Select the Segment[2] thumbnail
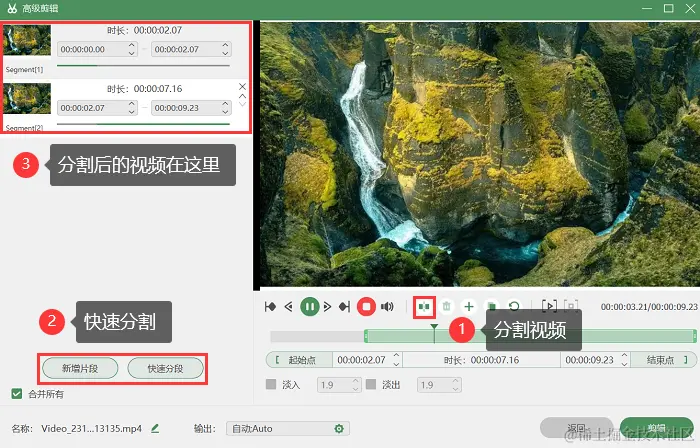Viewport: 700px width, 448px height. click(x=27, y=99)
